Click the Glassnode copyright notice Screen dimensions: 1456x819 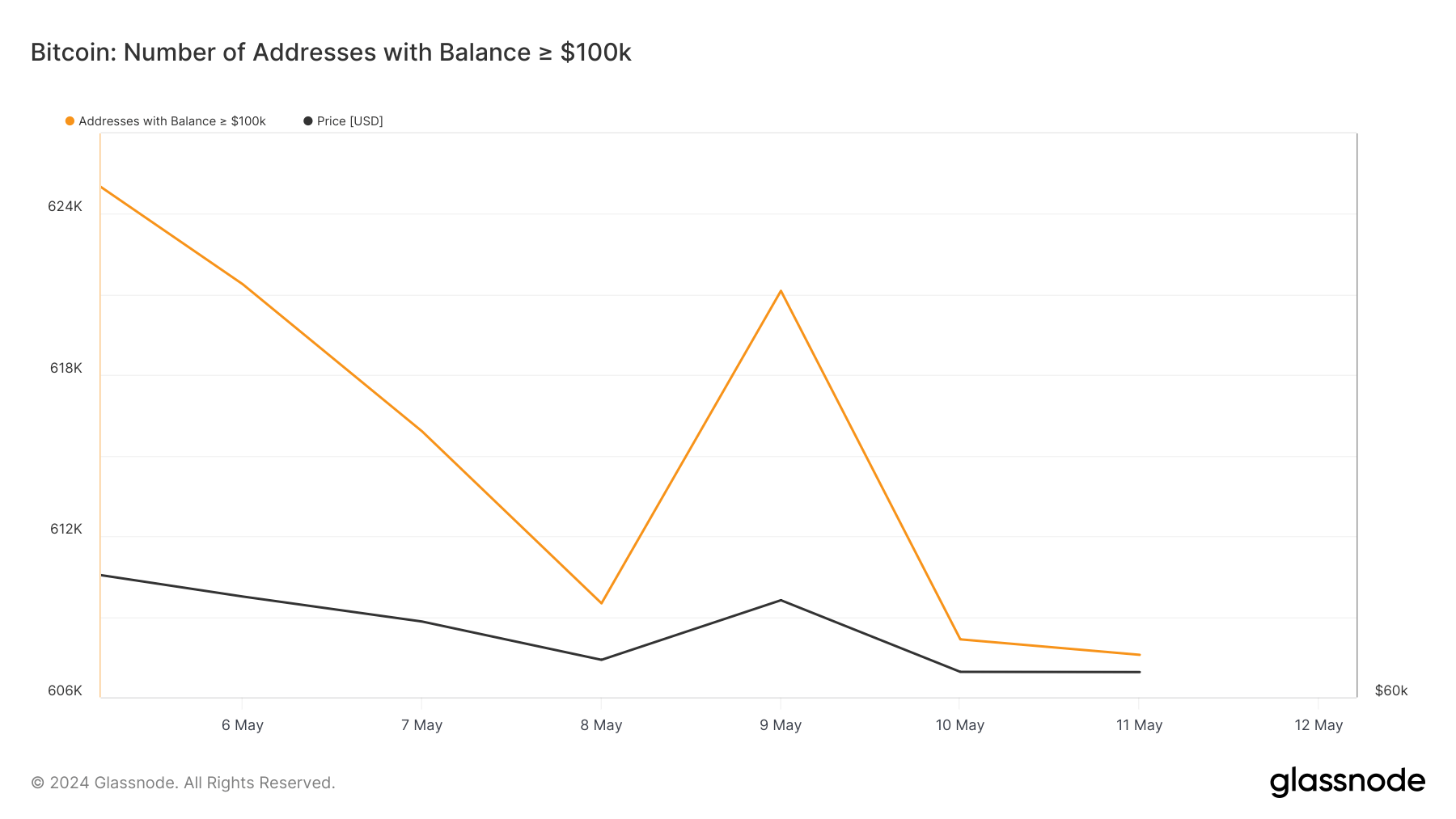click(183, 783)
